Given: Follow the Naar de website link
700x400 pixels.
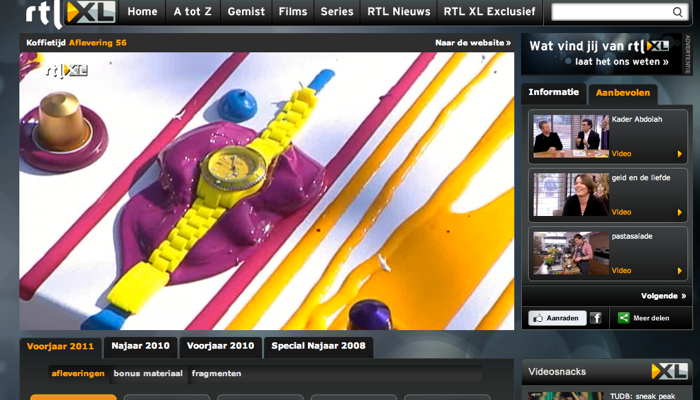Looking at the screenshot, I should [x=473, y=43].
